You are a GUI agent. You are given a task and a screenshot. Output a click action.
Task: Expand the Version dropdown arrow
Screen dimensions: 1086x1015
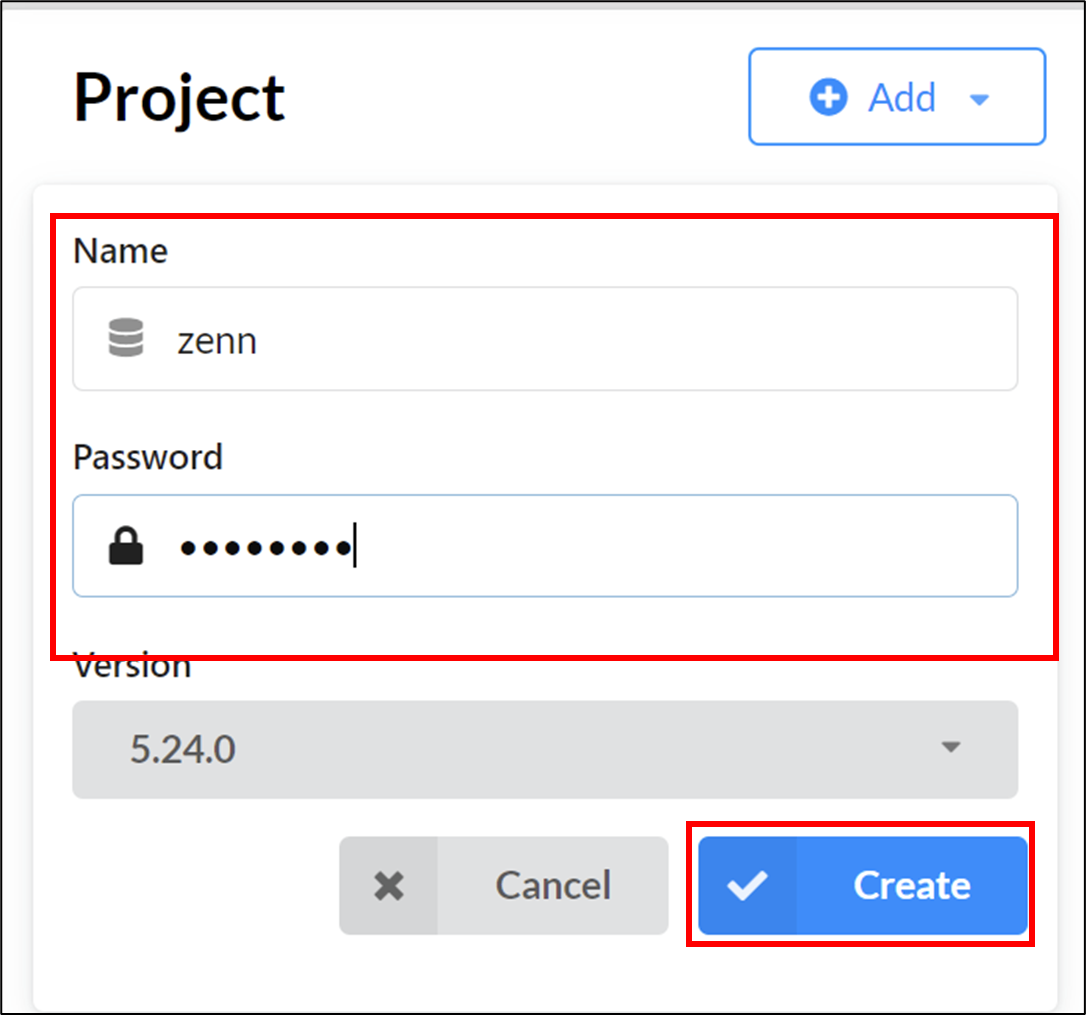[950, 747]
